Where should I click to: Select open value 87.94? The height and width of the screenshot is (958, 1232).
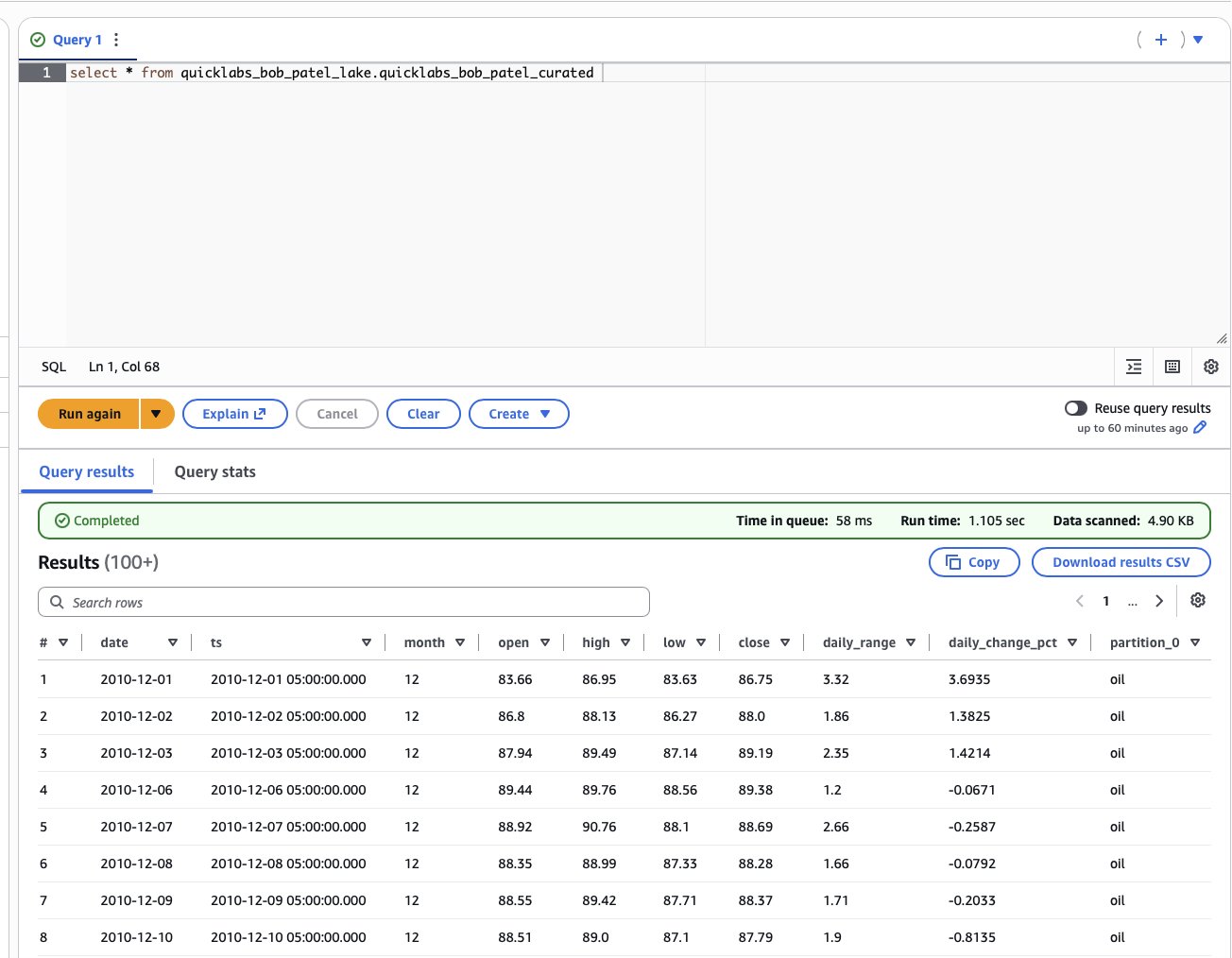pyautogui.click(x=515, y=753)
